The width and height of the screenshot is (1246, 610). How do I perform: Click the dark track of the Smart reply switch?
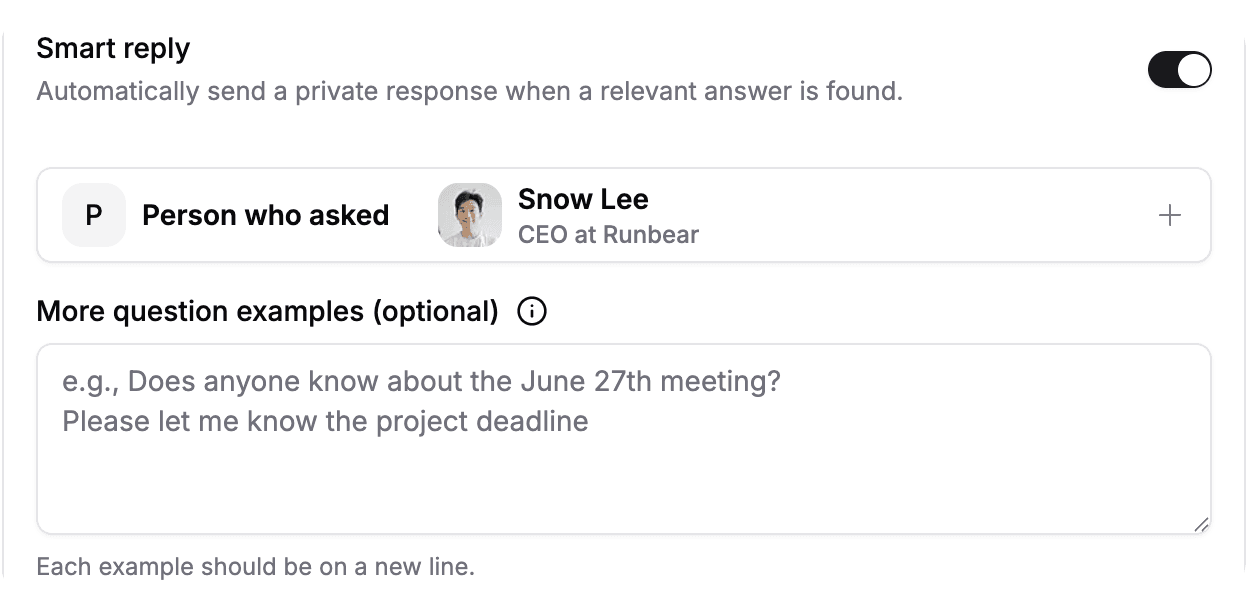pyautogui.click(x=1162, y=70)
